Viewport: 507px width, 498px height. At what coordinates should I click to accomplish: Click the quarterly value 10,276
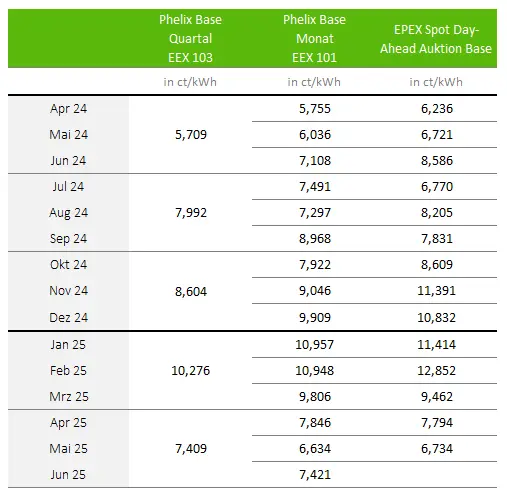click(191, 371)
